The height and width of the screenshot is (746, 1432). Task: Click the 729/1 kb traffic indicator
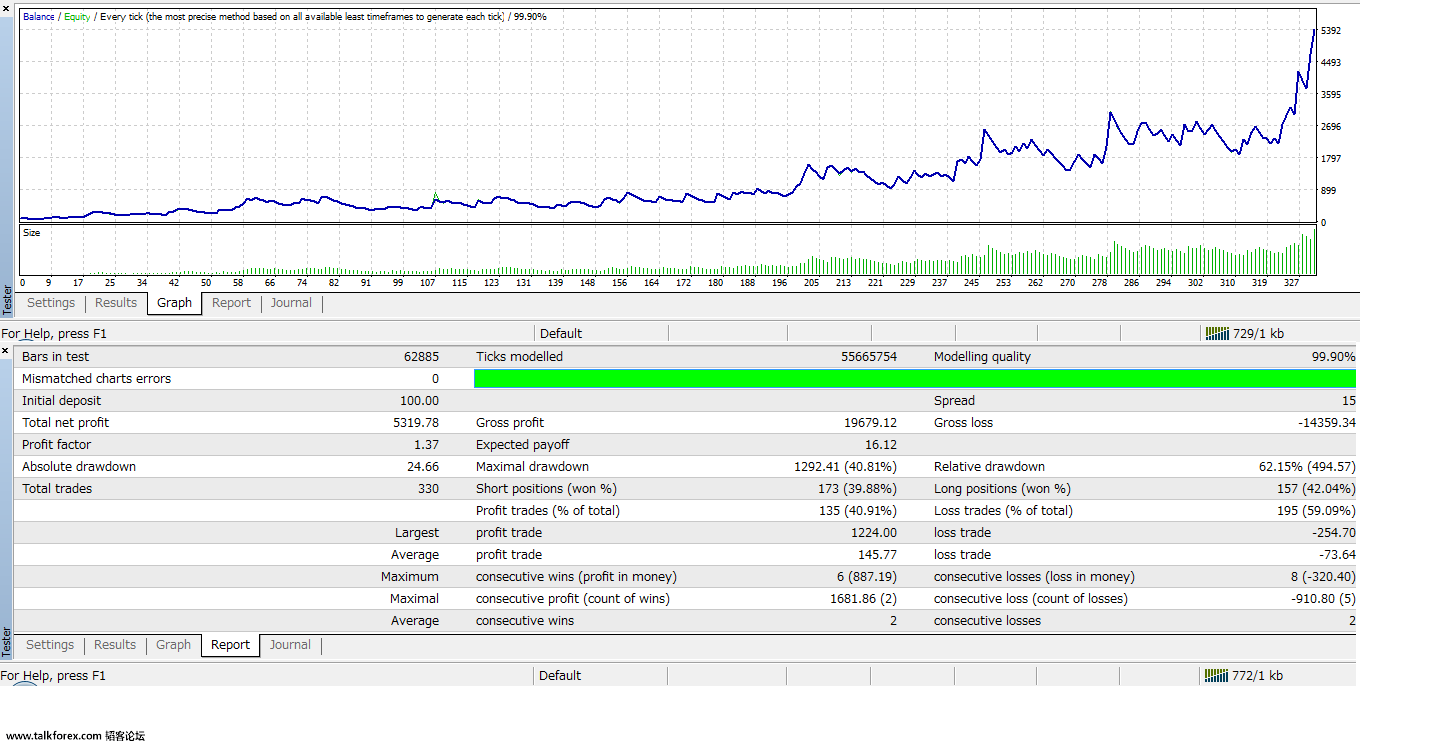[x=1258, y=334]
